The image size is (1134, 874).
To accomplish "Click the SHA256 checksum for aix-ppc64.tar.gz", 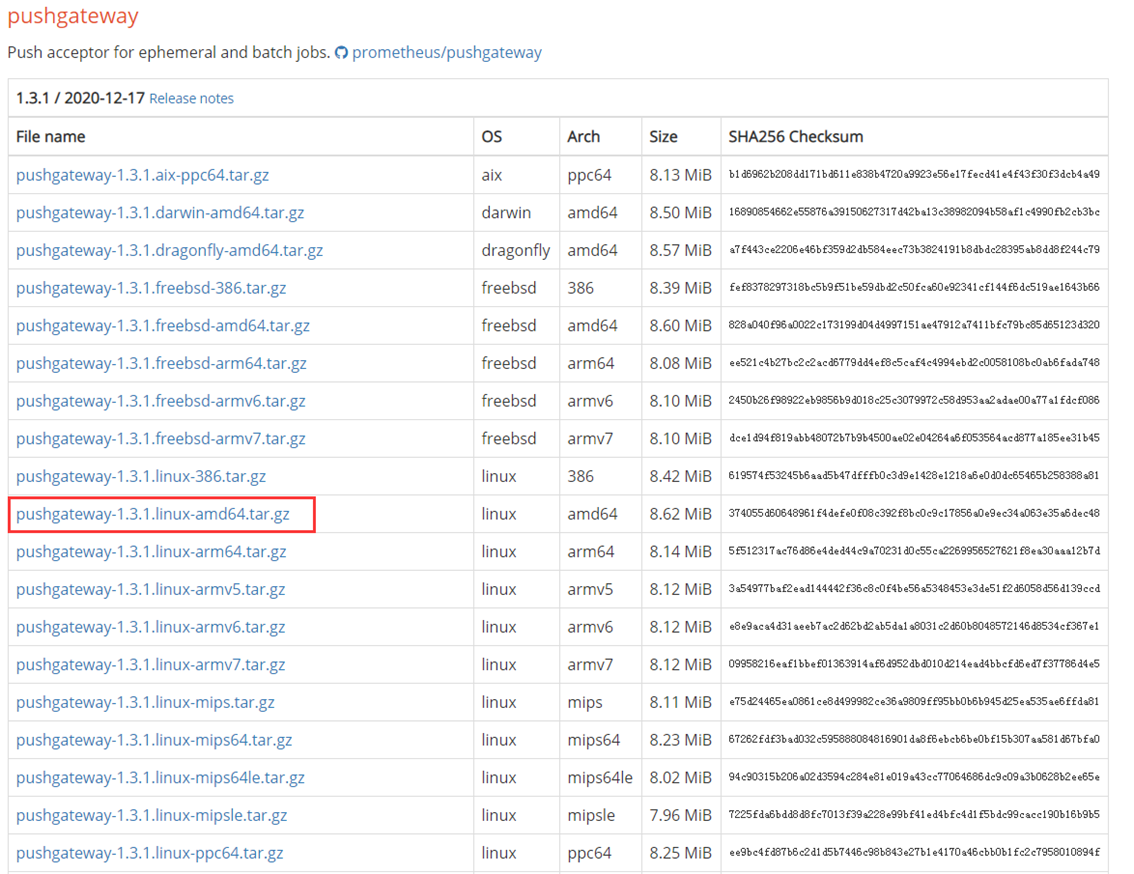I will (x=914, y=174).
